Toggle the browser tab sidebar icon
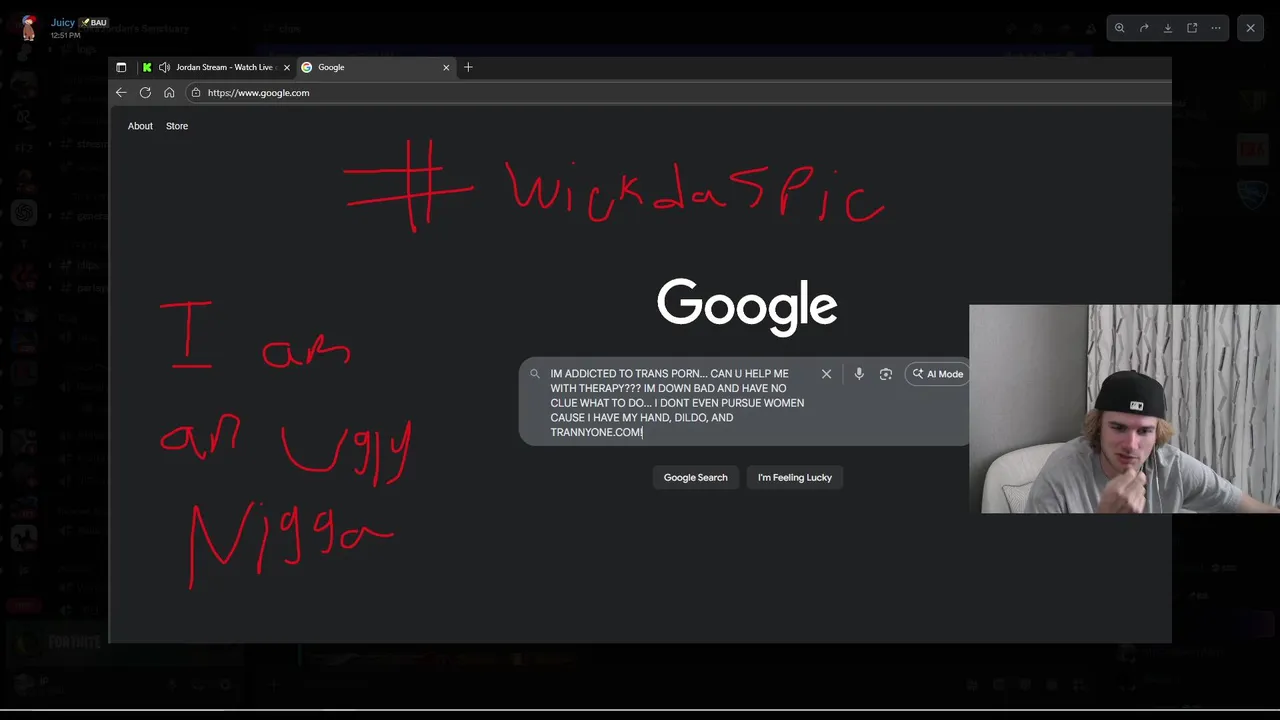The image size is (1280, 720). click(121, 67)
